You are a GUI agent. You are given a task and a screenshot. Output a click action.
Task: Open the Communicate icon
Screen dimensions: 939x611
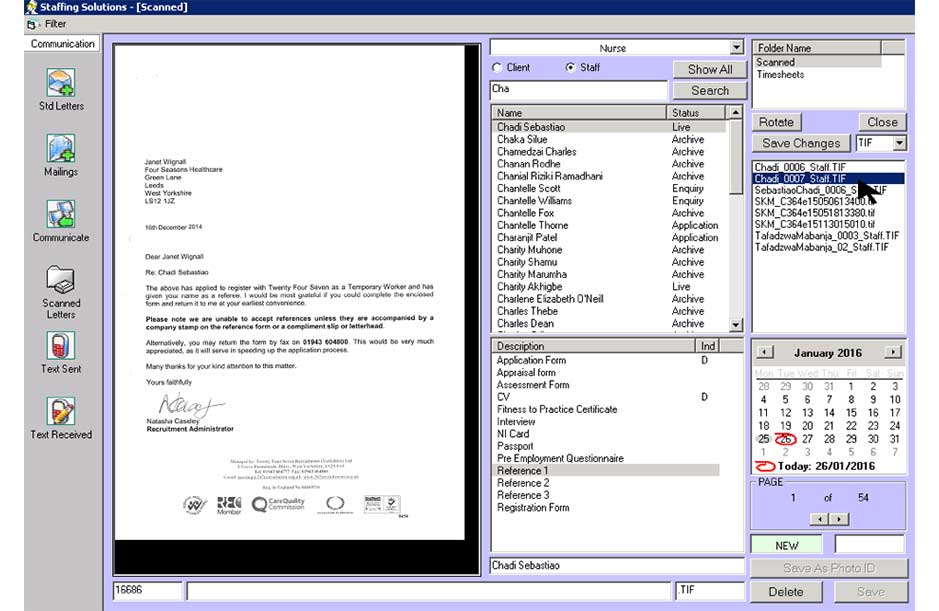click(x=61, y=215)
